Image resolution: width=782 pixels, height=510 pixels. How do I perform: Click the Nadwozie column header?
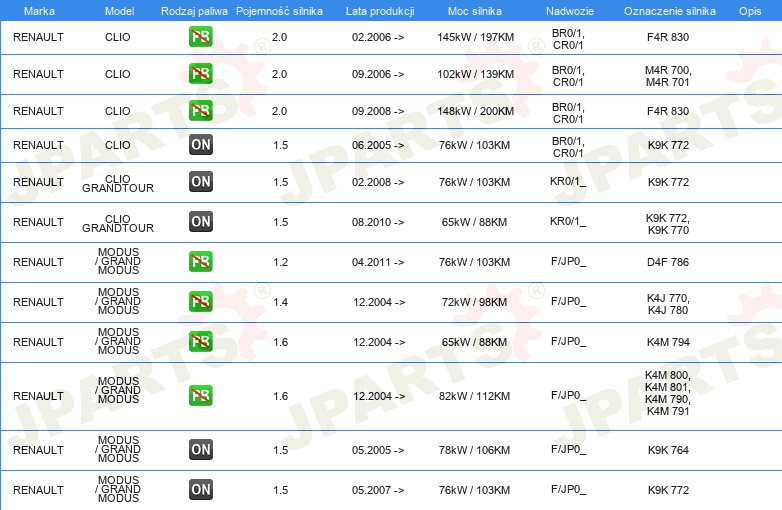570,11
